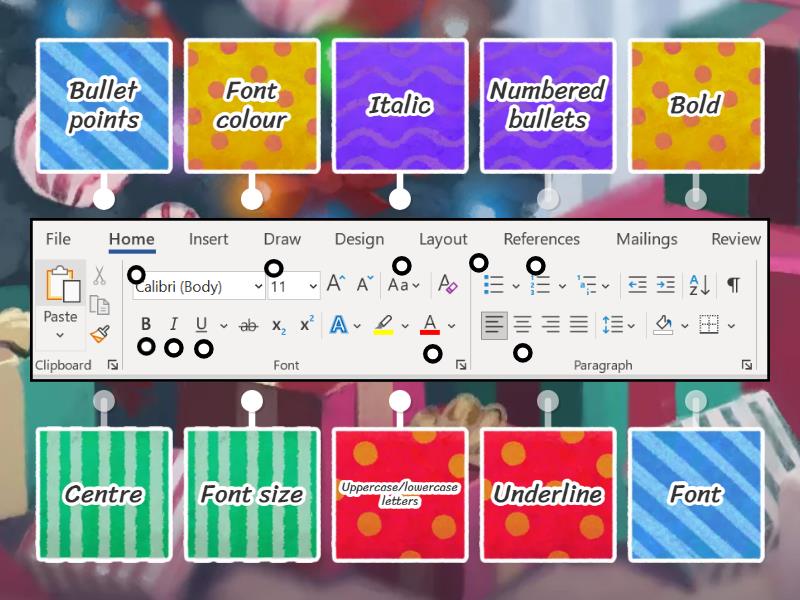The width and height of the screenshot is (800, 600).
Task: Click the Sort A to Z icon
Action: pos(699,285)
